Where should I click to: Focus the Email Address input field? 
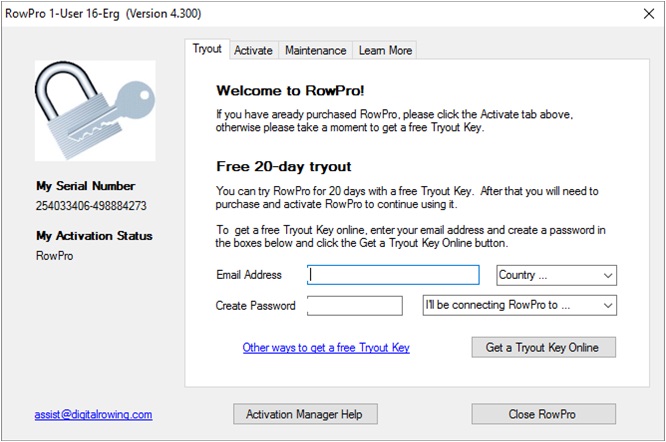pyautogui.click(x=393, y=275)
